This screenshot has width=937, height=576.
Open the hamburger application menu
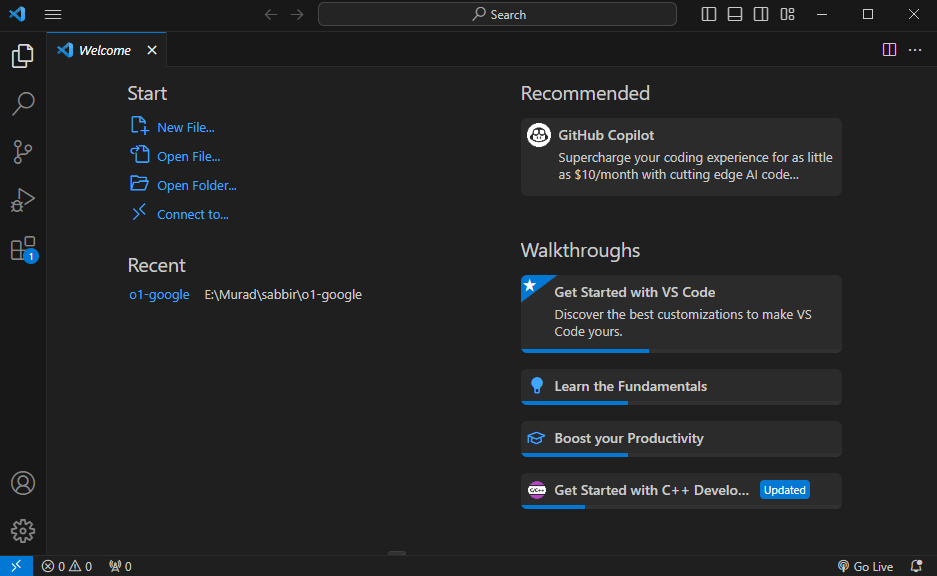pyautogui.click(x=53, y=14)
